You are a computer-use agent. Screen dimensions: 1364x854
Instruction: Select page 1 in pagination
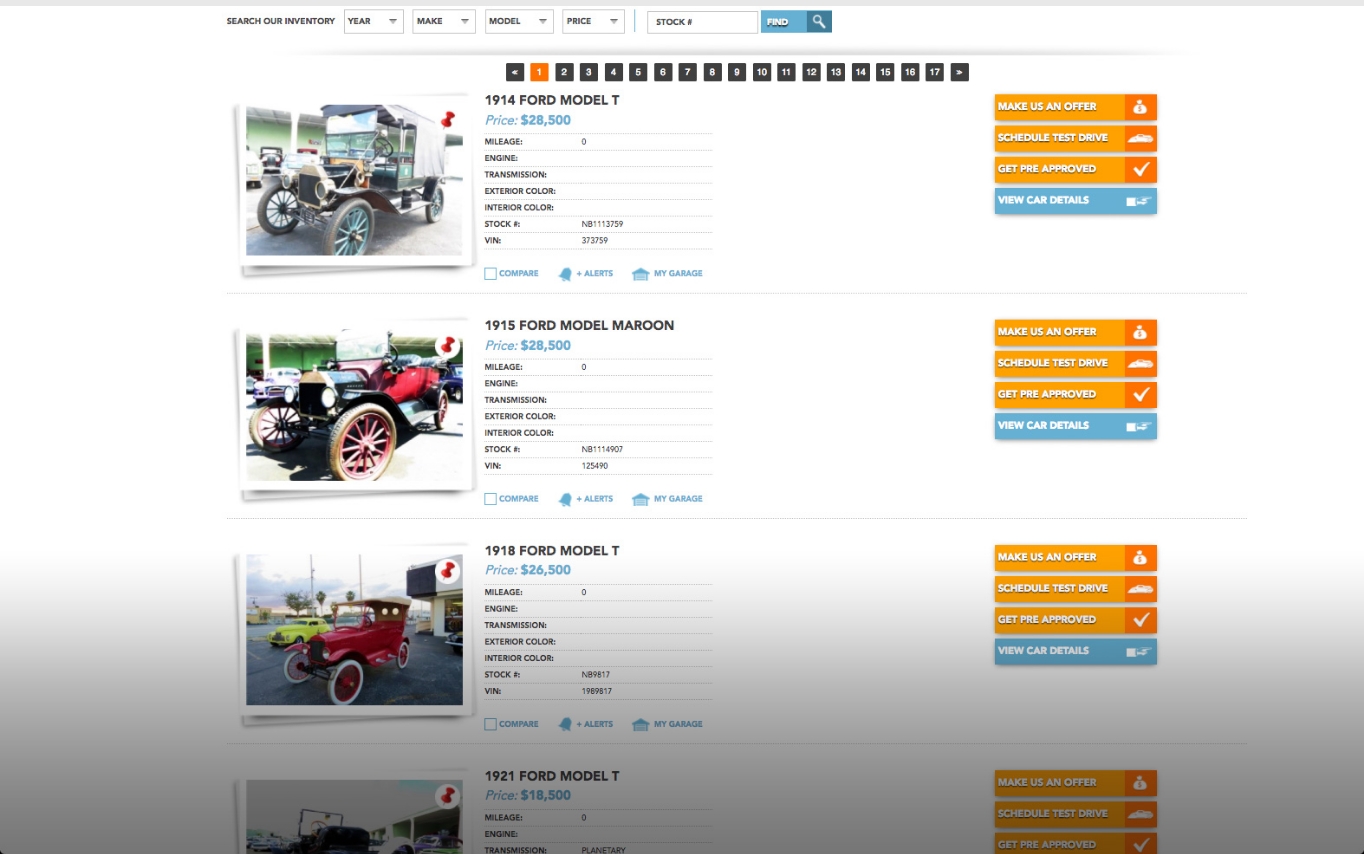tap(539, 72)
